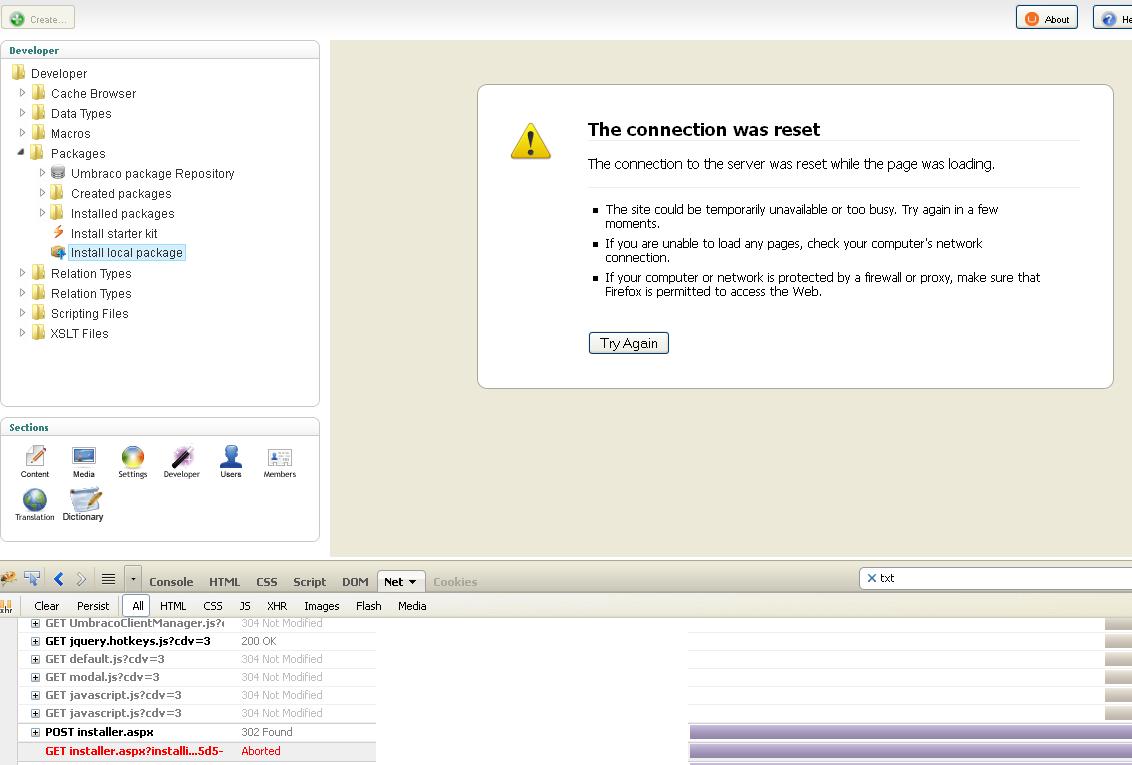Expand the POST installer.aspx request
Image resolution: width=1132 pixels, height=765 pixels.
pyautogui.click(x=35, y=732)
